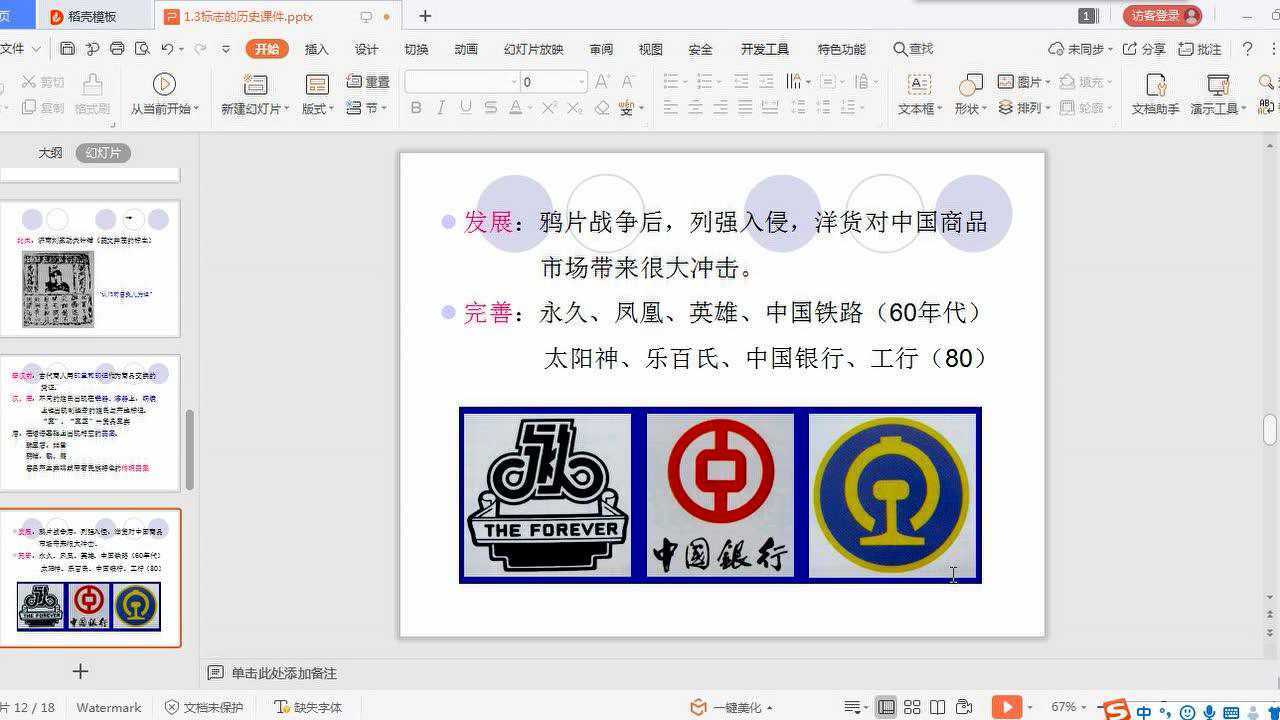Click the 分享 share button

tap(1144, 49)
